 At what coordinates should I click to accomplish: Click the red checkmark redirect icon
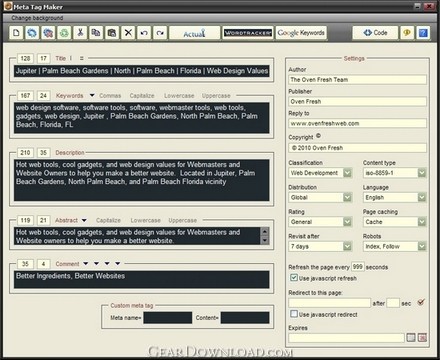click(421, 302)
